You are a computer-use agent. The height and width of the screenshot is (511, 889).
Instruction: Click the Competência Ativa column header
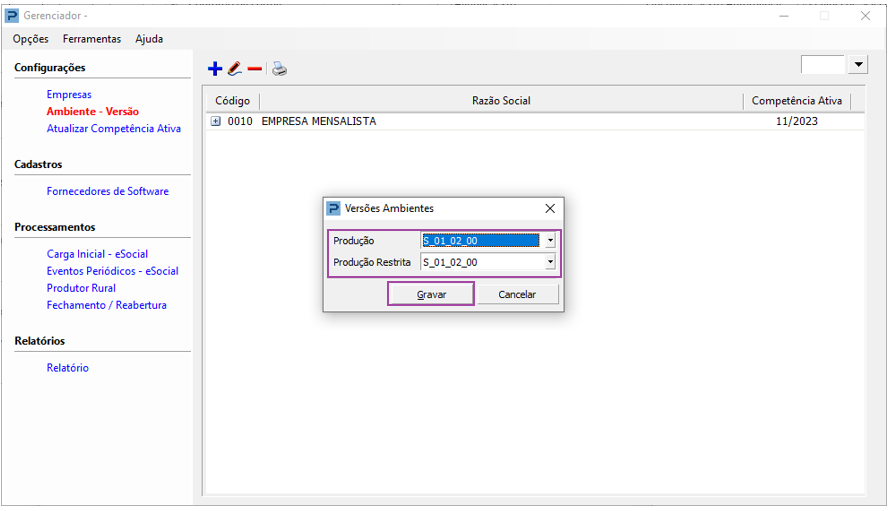(x=797, y=100)
